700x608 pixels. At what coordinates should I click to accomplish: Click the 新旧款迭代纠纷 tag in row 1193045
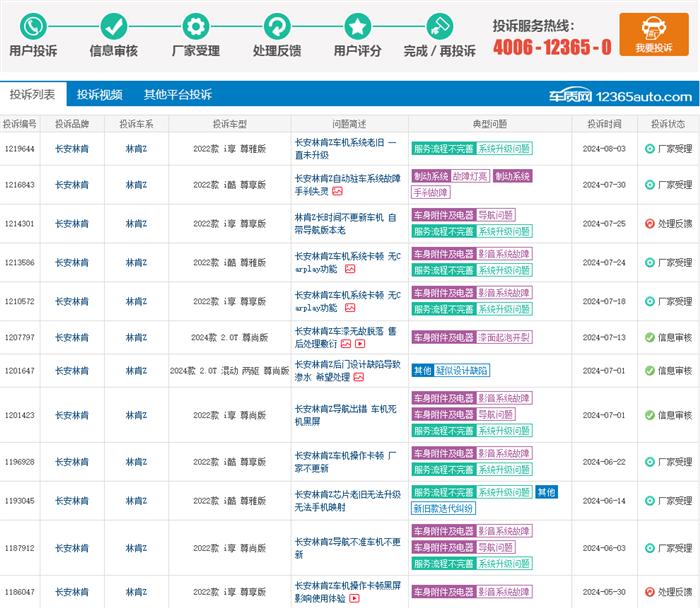coord(443,508)
